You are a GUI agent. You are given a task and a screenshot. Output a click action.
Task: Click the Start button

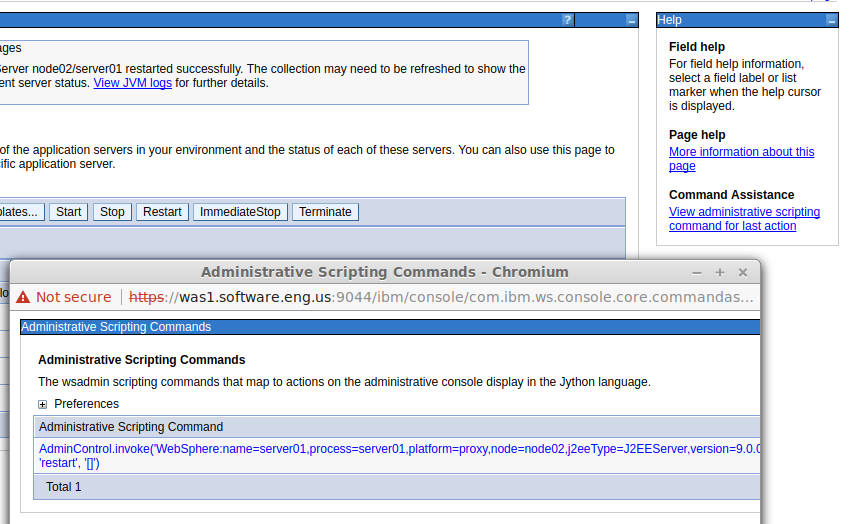68,212
